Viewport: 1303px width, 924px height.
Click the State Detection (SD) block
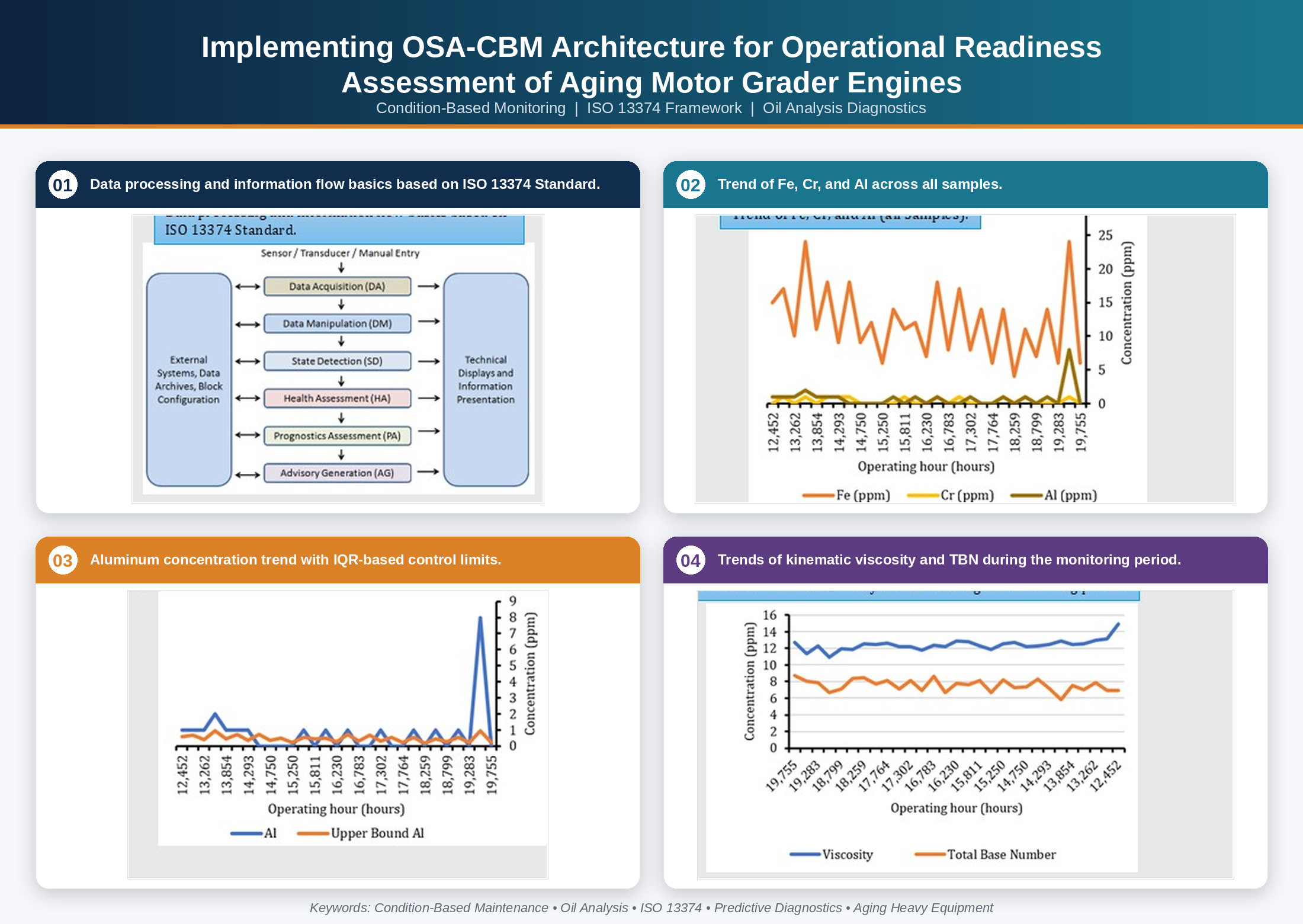[x=337, y=361]
